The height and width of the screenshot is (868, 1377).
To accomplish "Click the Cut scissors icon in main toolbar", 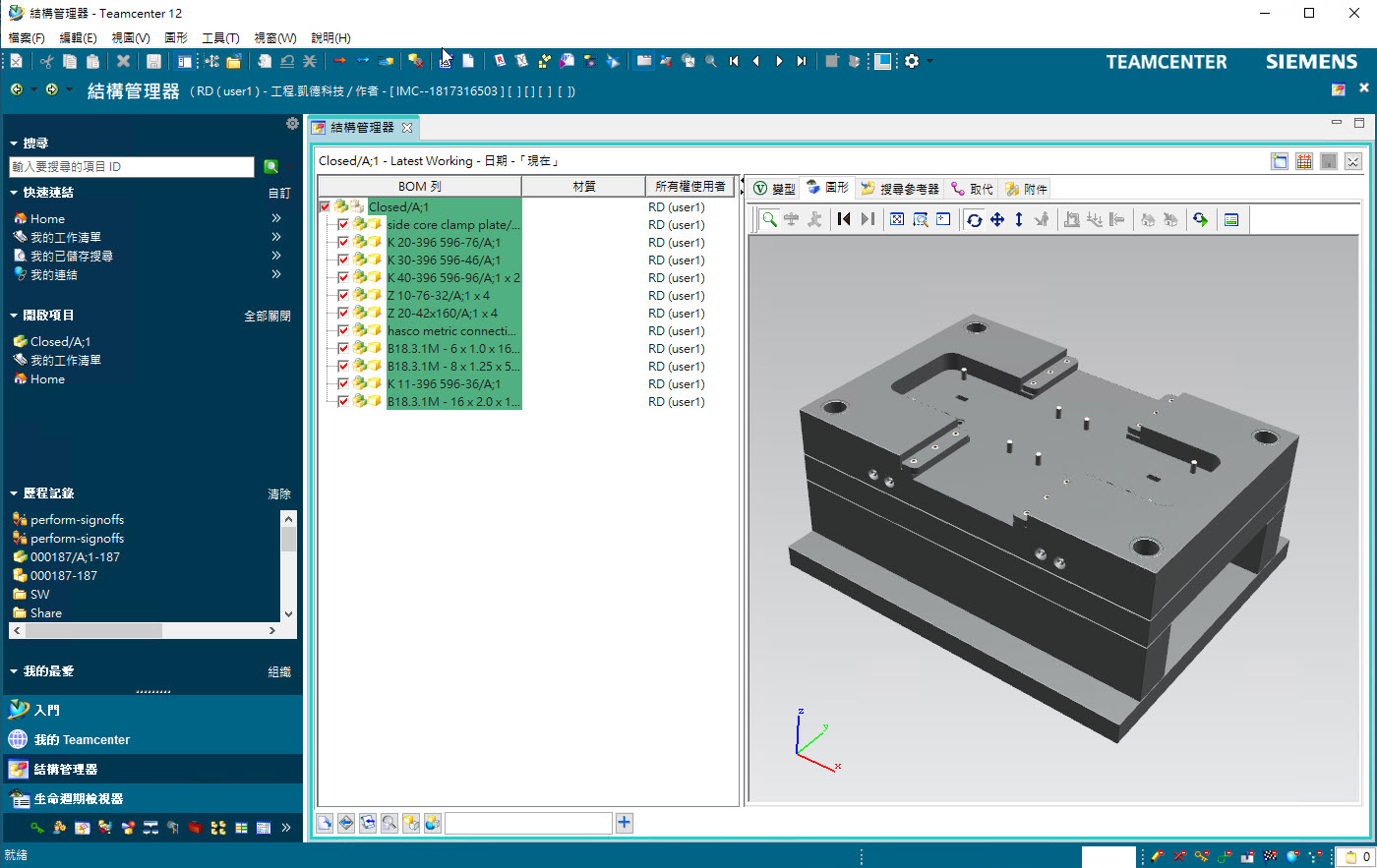I will 46,61.
